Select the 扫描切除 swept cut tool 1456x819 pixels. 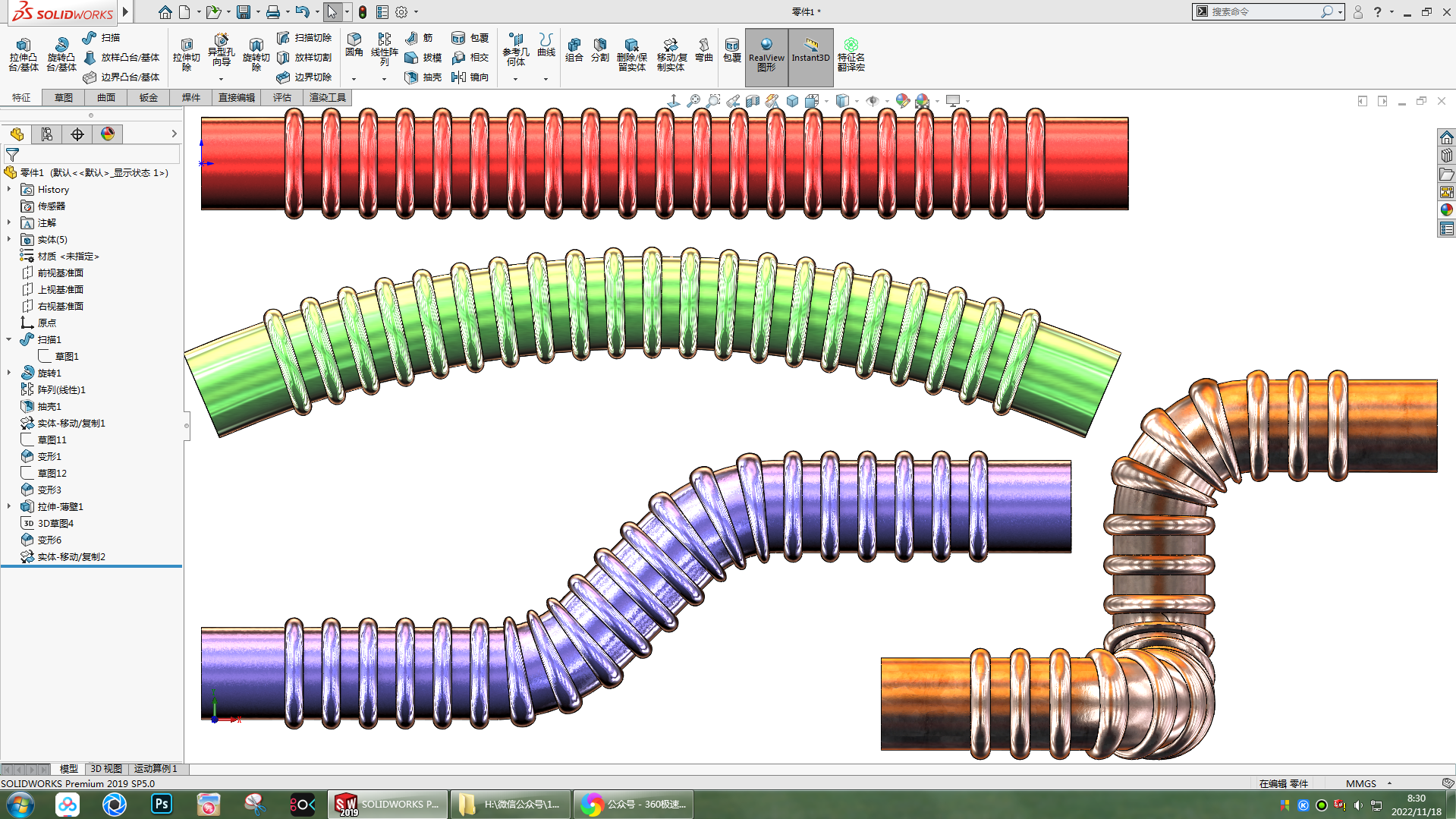(x=304, y=38)
